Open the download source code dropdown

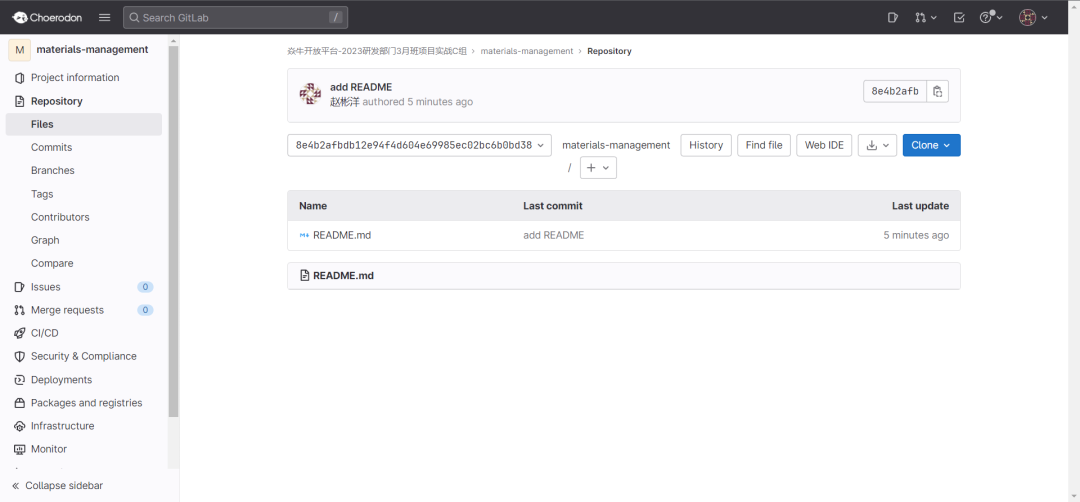pos(878,145)
